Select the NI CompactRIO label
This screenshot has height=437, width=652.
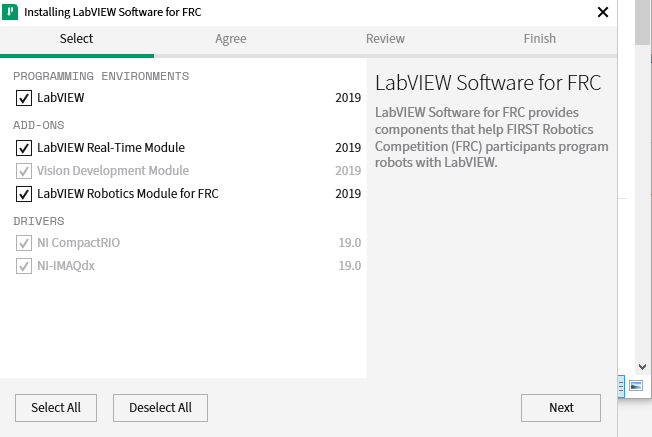79,243
